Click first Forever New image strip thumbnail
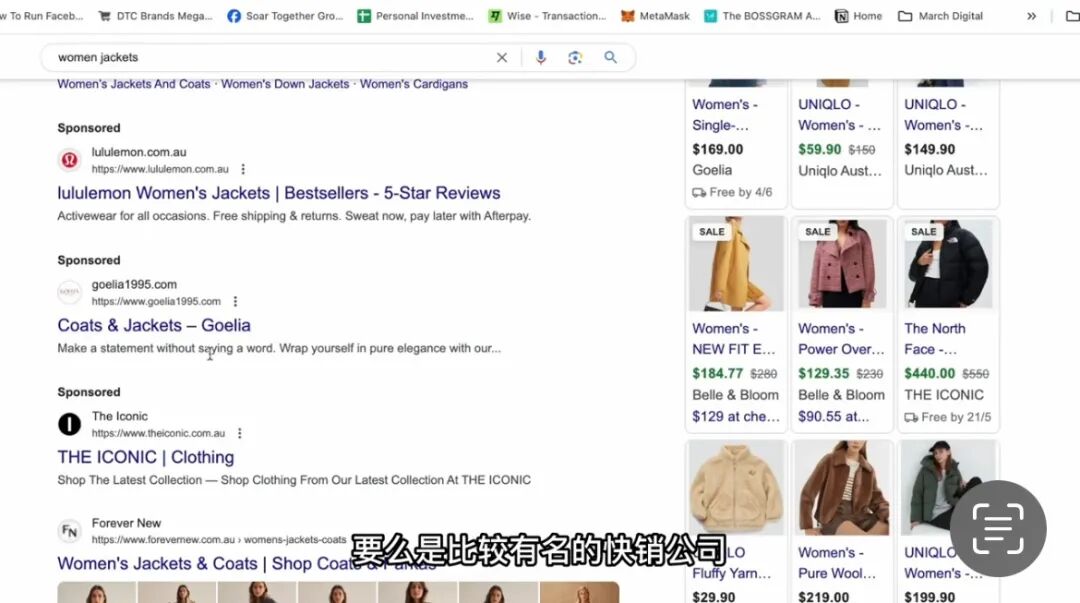The image size is (1080, 603). (96, 592)
